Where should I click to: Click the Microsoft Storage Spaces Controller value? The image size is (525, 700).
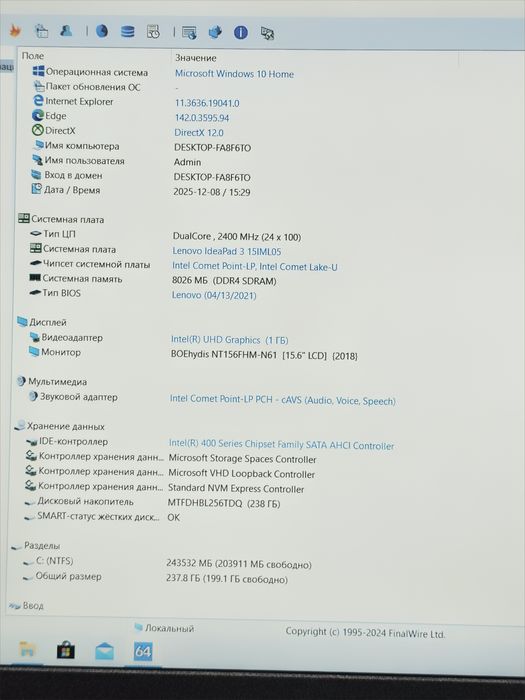click(x=242, y=458)
